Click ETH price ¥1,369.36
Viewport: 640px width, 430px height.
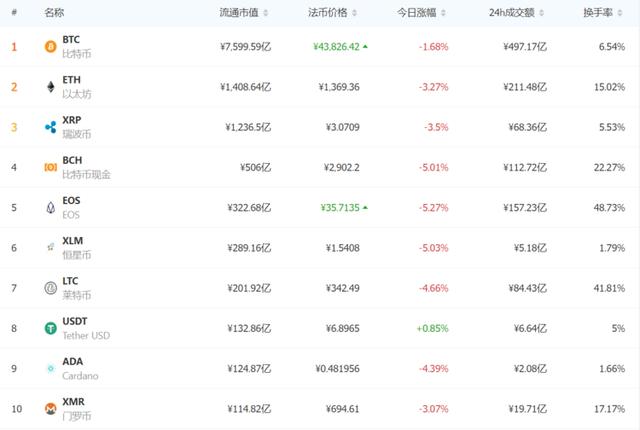[339, 87]
